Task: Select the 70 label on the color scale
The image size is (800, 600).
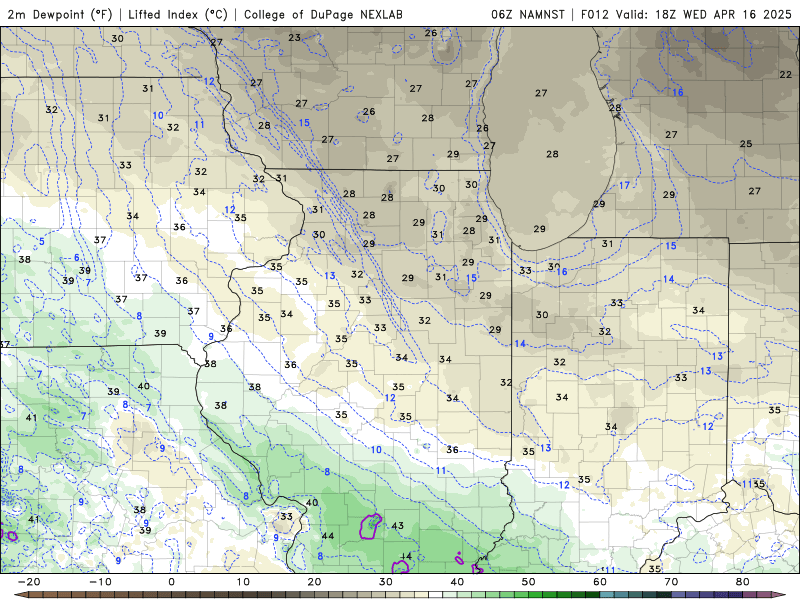Action: coord(671,582)
